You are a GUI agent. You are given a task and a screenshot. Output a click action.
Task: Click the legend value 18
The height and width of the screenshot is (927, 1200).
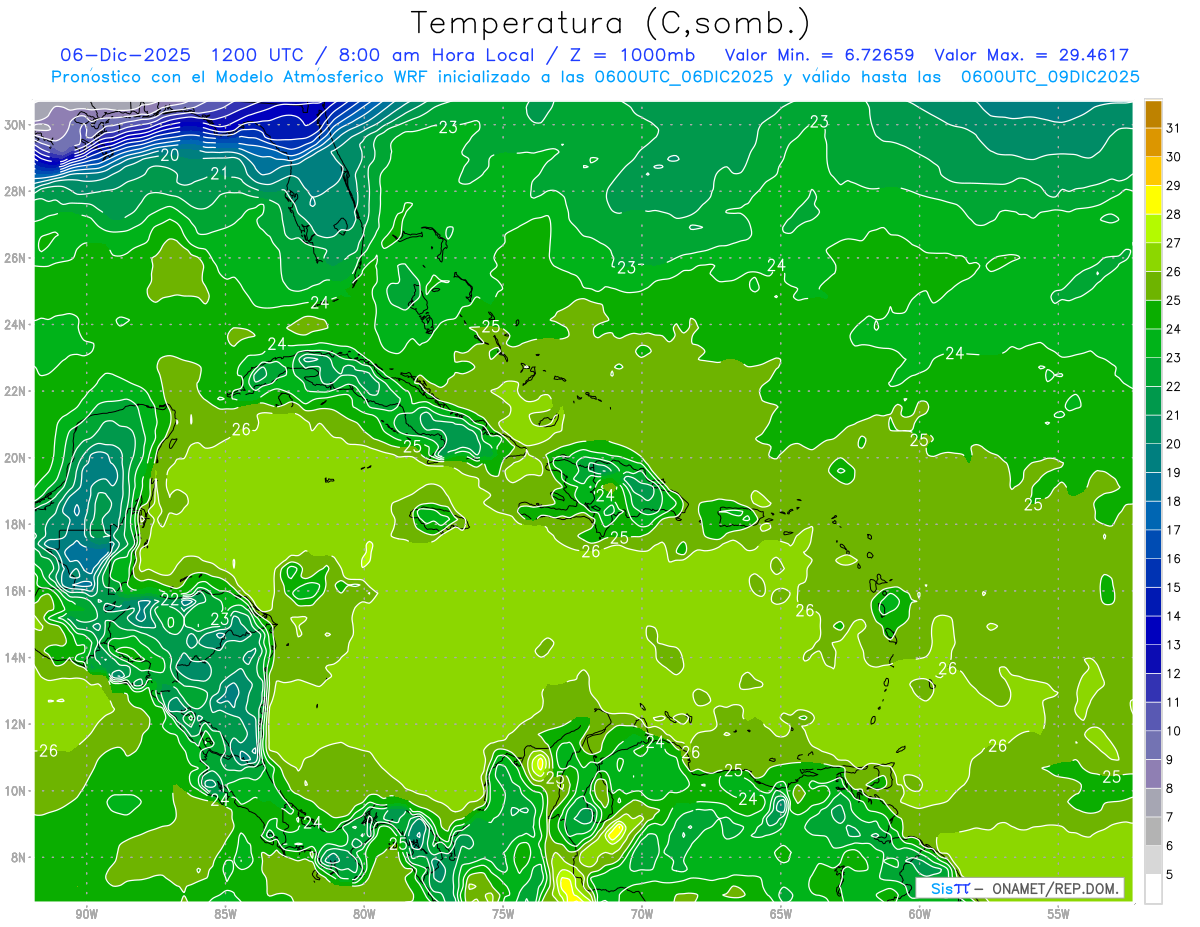[x=1173, y=501]
